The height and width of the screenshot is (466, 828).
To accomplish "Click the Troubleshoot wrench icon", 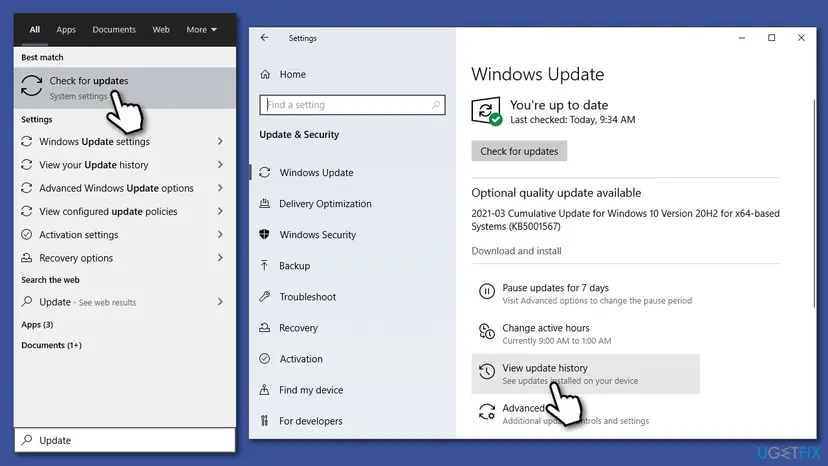I will point(265,296).
